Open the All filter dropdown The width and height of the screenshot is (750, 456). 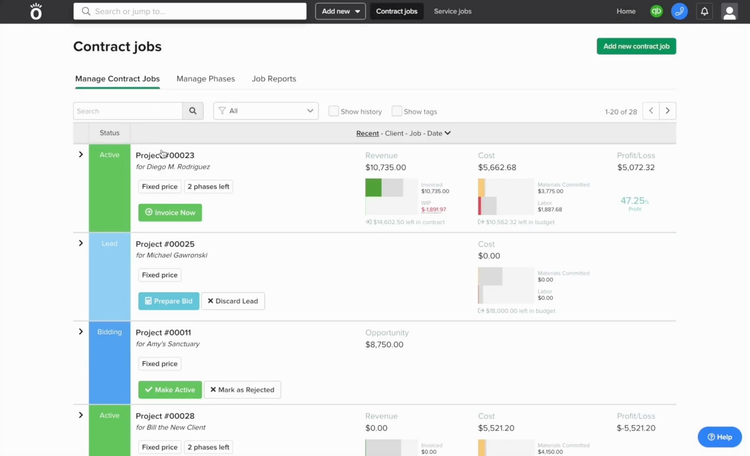(x=266, y=111)
